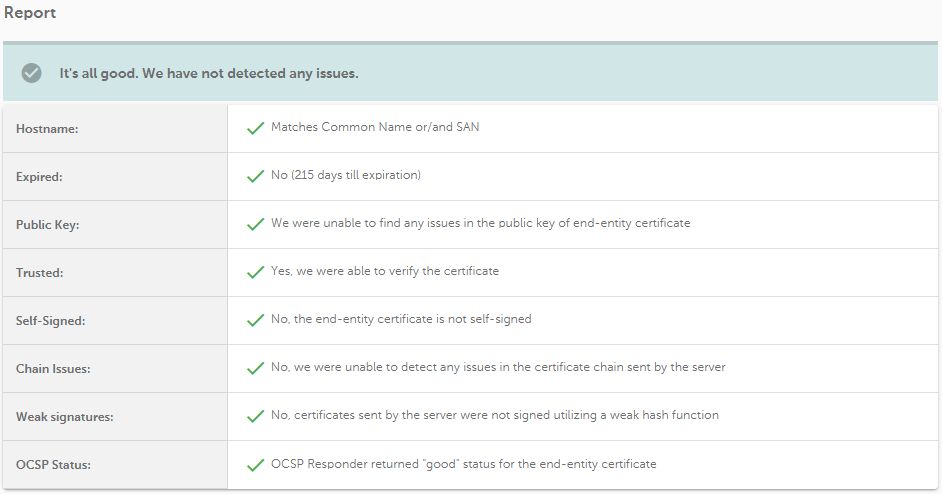Select the Chain Issues label cell
Viewport: 942px width, 494px height.
115,369
